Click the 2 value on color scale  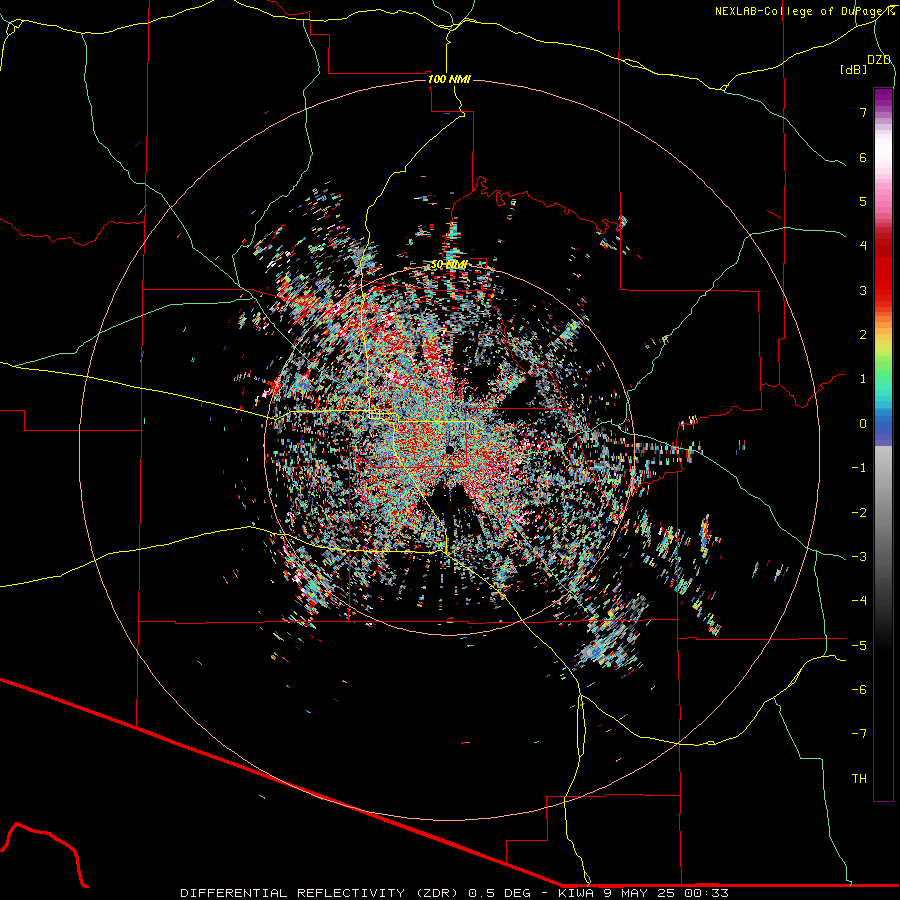[x=863, y=335]
